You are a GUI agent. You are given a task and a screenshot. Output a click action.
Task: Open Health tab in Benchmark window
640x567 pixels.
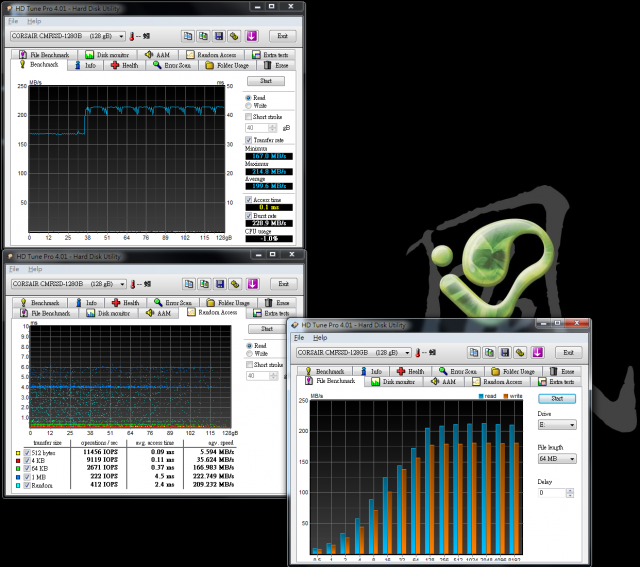click(x=124, y=65)
